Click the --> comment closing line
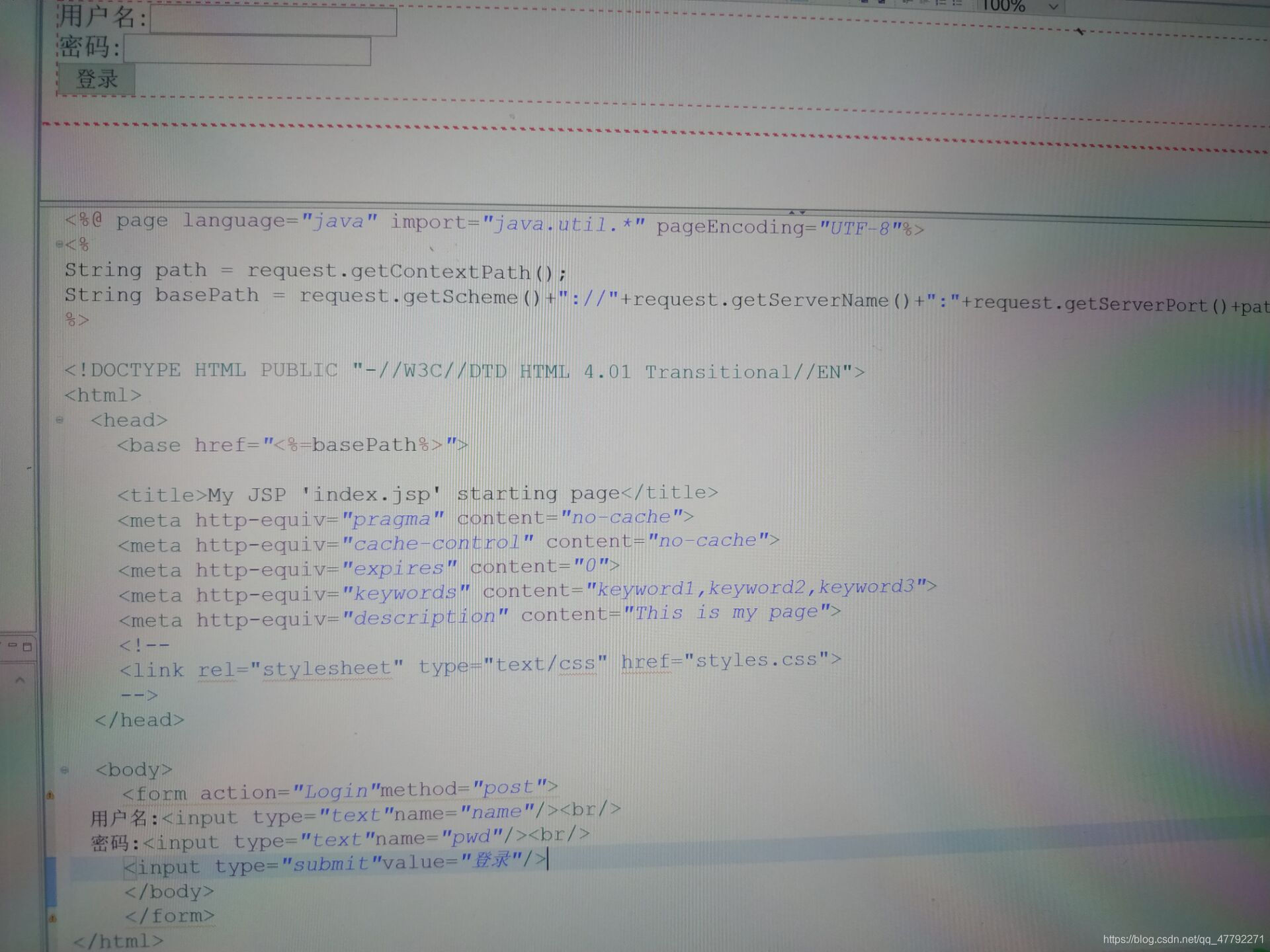 click(x=140, y=695)
